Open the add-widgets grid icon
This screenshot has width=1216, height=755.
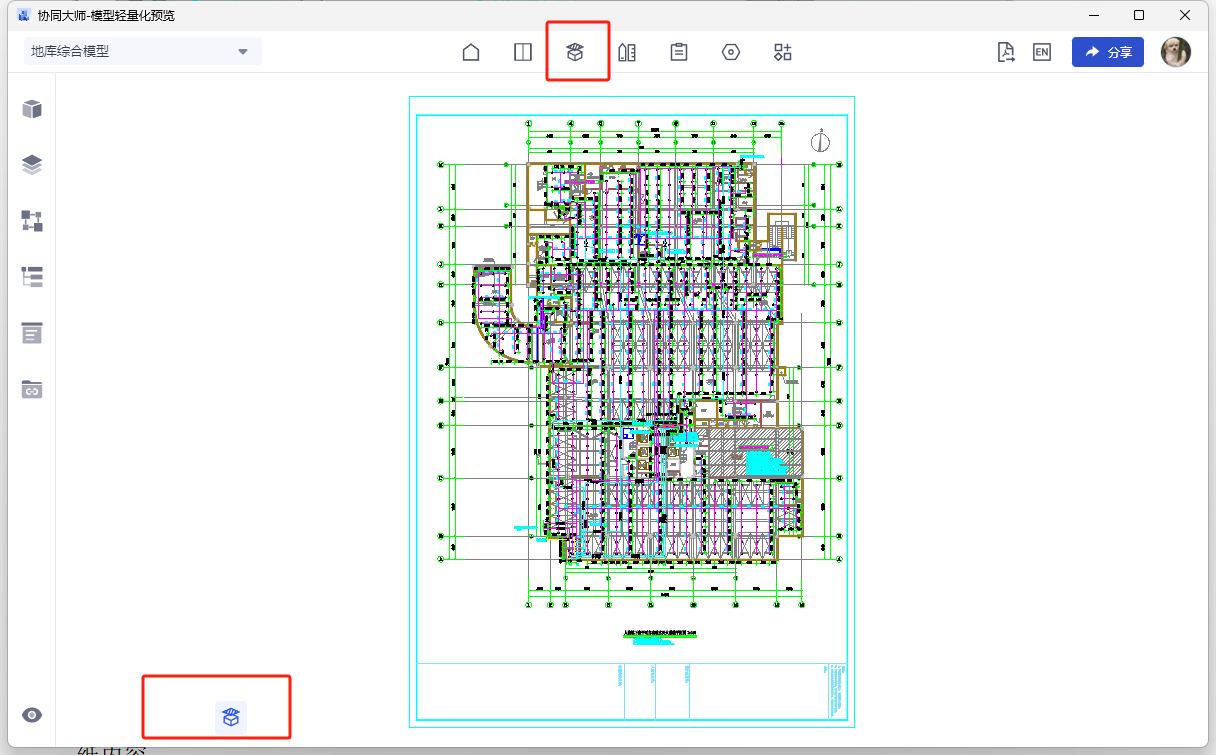click(783, 53)
